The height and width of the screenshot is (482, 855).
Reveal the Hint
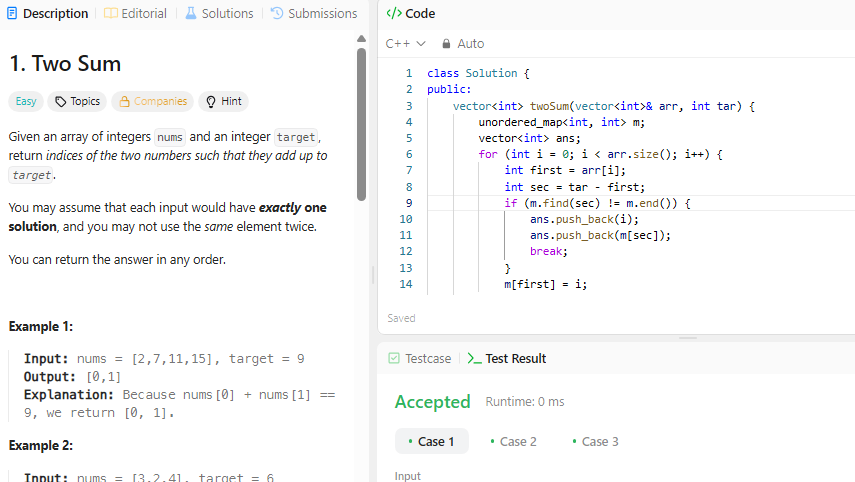[x=224, y=101]
